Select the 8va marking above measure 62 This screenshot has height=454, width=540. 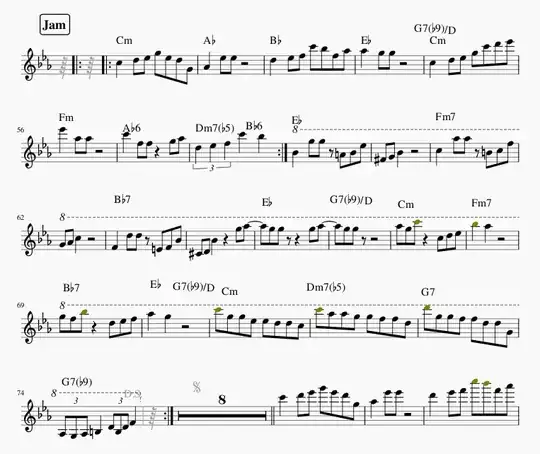[x=62, y=217]
